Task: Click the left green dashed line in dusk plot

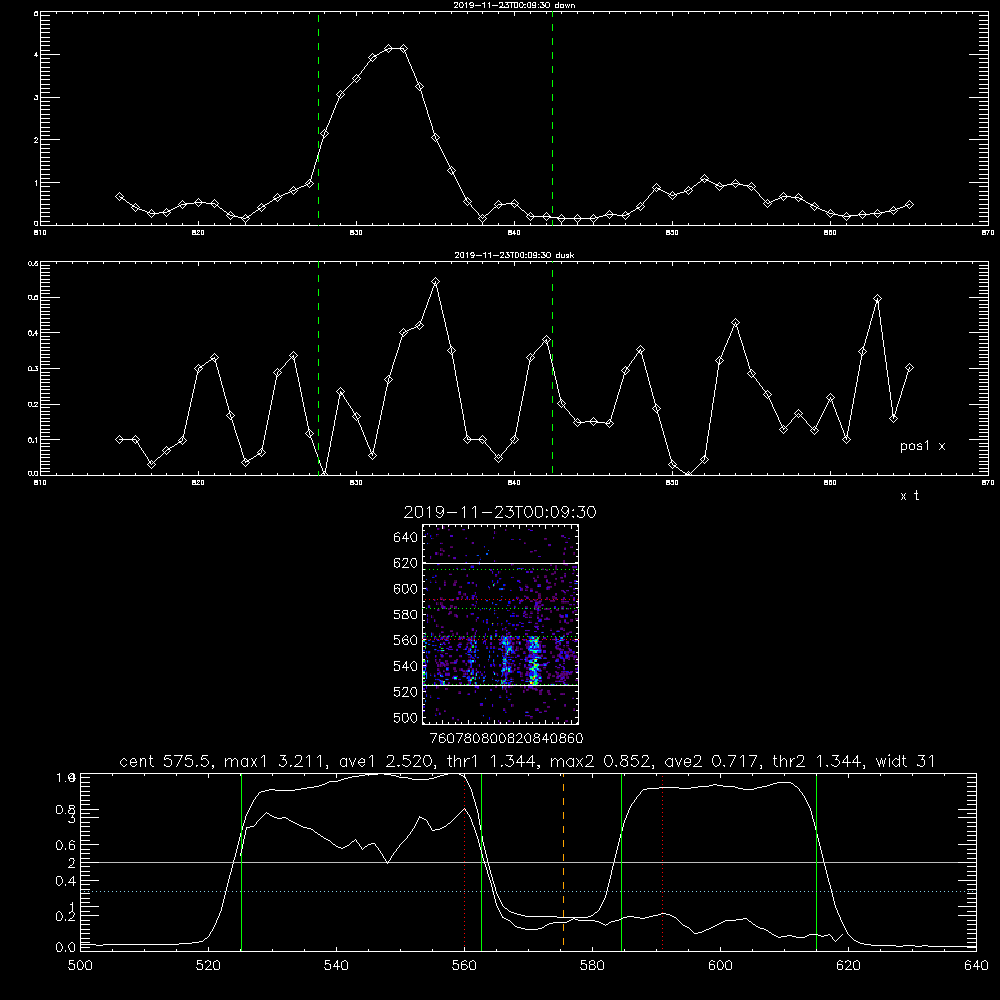Action: (x=318, y=369)
